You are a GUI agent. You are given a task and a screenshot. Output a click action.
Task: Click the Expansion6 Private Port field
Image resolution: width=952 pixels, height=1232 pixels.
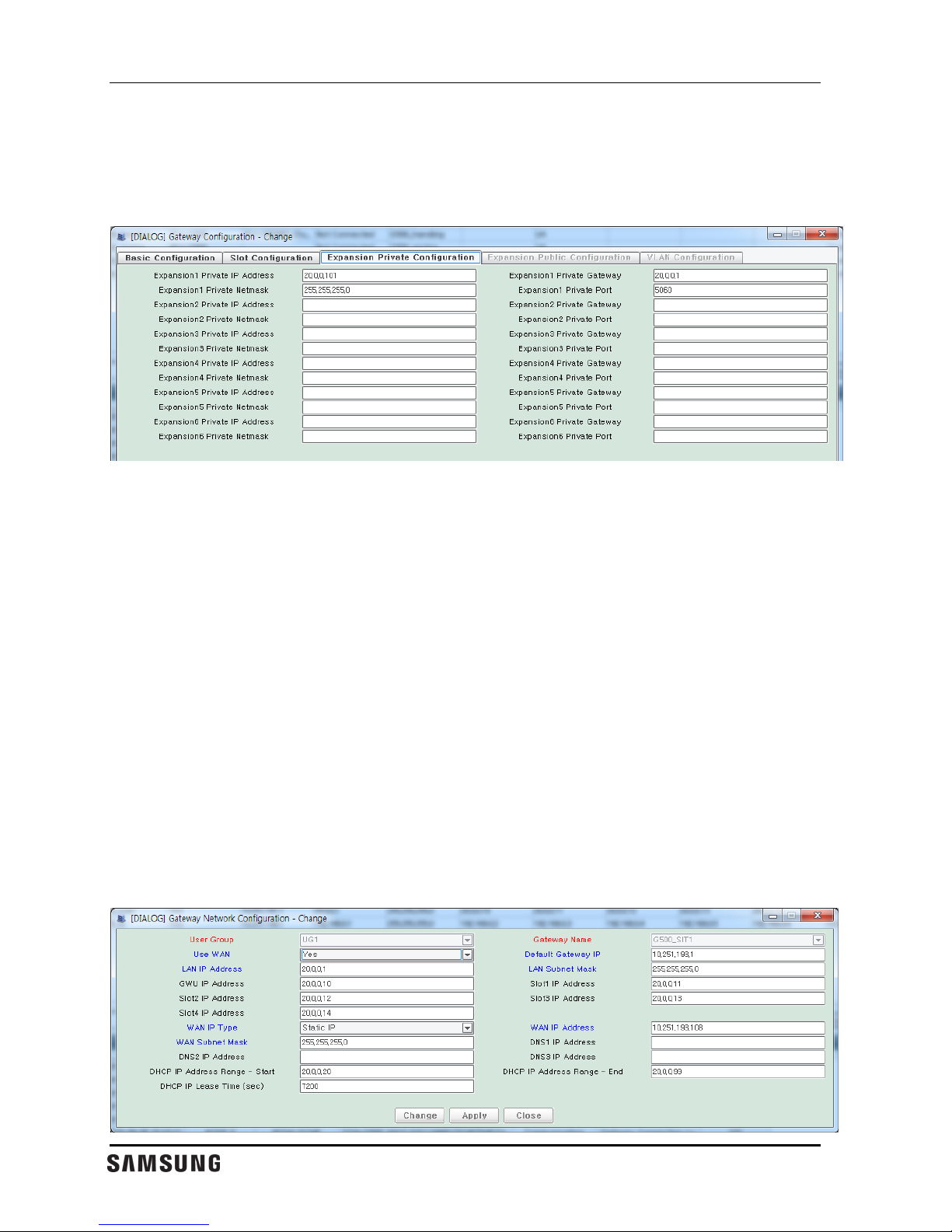[741, 437]
